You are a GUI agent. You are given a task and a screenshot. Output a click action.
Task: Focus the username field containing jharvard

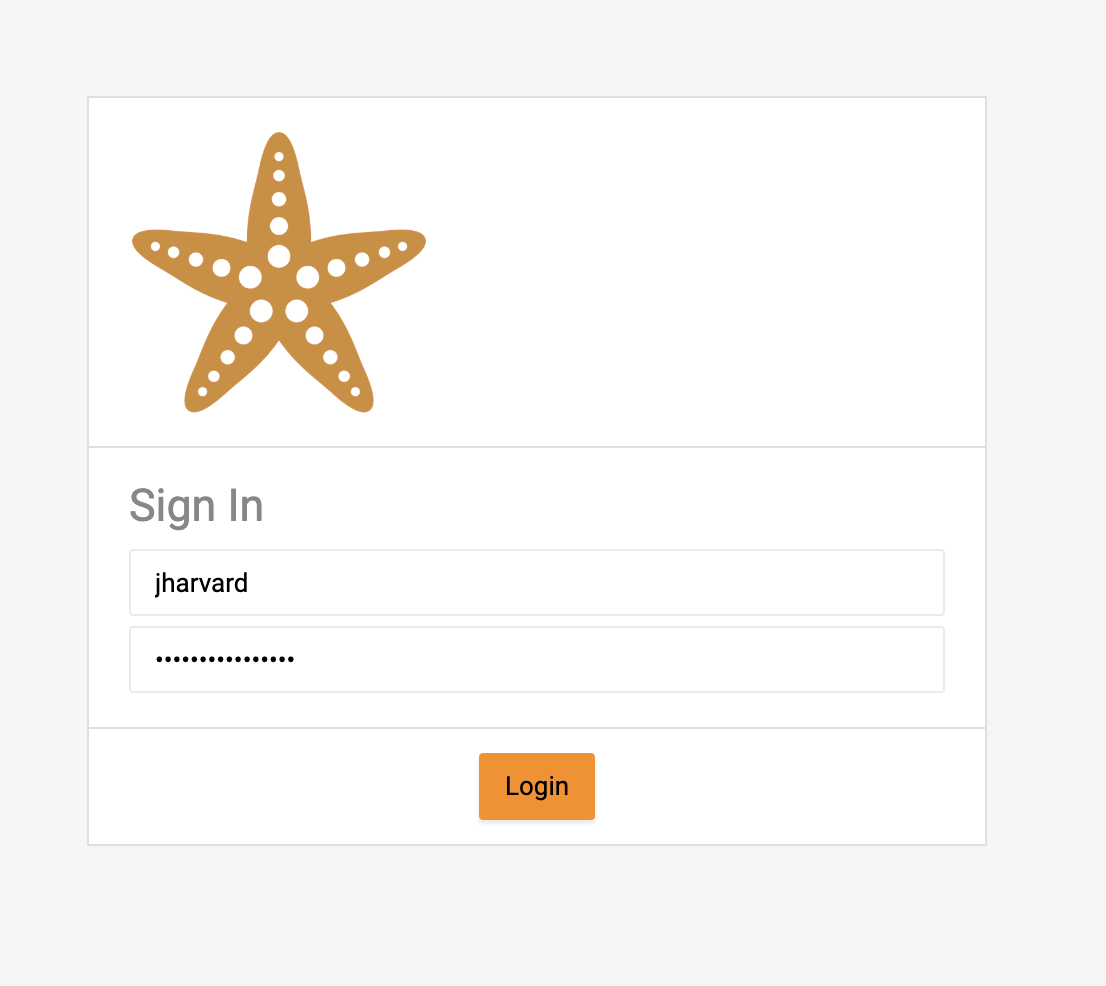pyautogui.click(x=537, y=582)
